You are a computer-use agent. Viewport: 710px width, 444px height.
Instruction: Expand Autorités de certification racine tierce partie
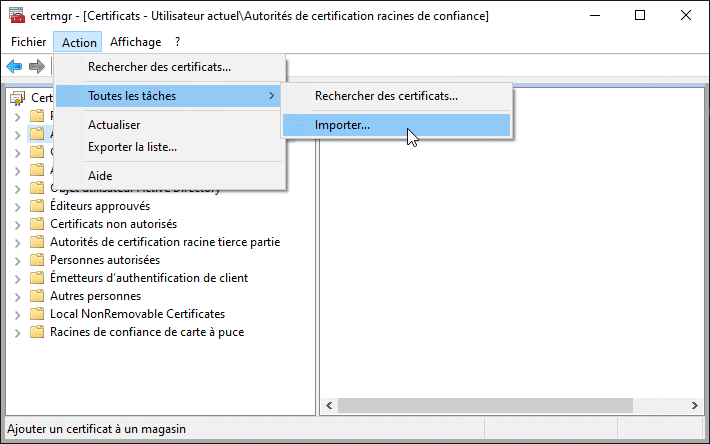pyautogui.click(x=17, y=242)
